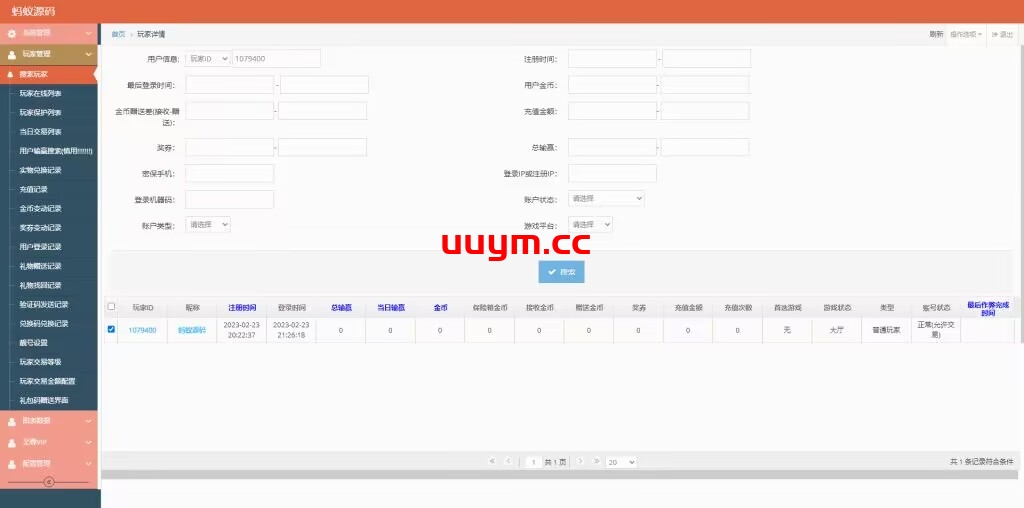The height and width of the screenshot is (508, 1024).
Task: Click the next page arrow in pagination
Action: click(580, 461)
